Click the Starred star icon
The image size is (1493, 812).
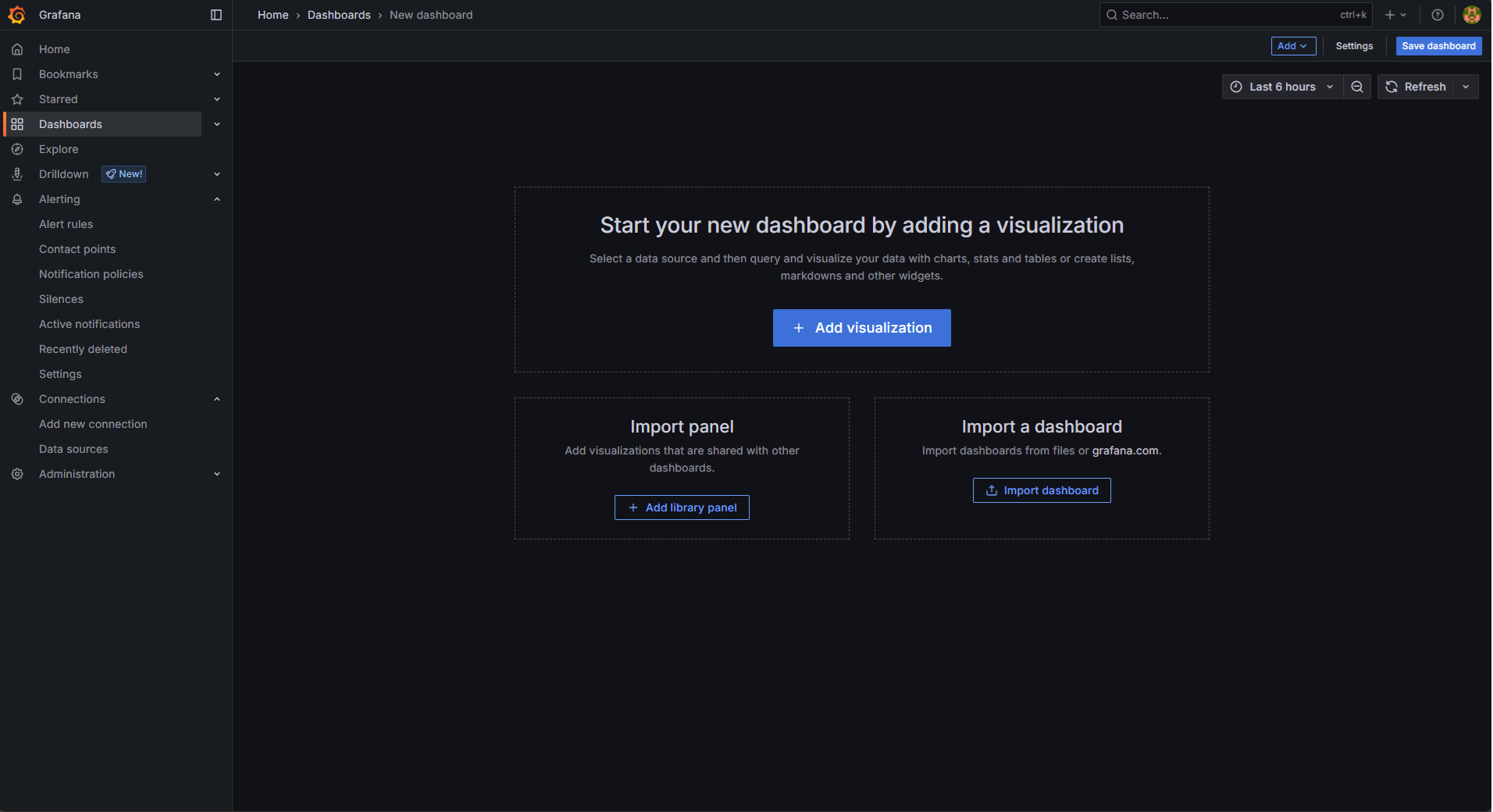tap(17, 99)
